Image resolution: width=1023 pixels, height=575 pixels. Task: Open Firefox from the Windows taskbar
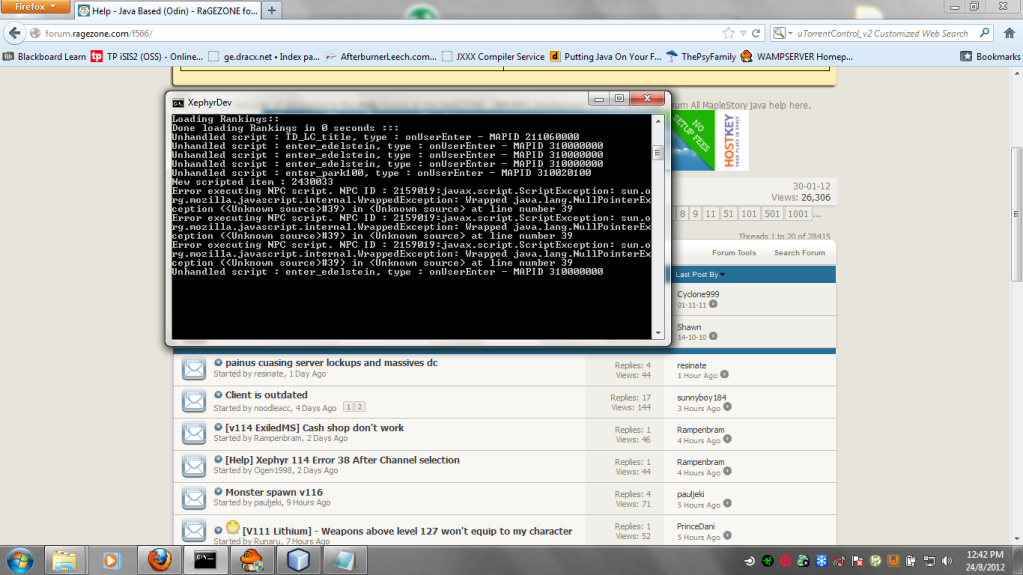160,559
